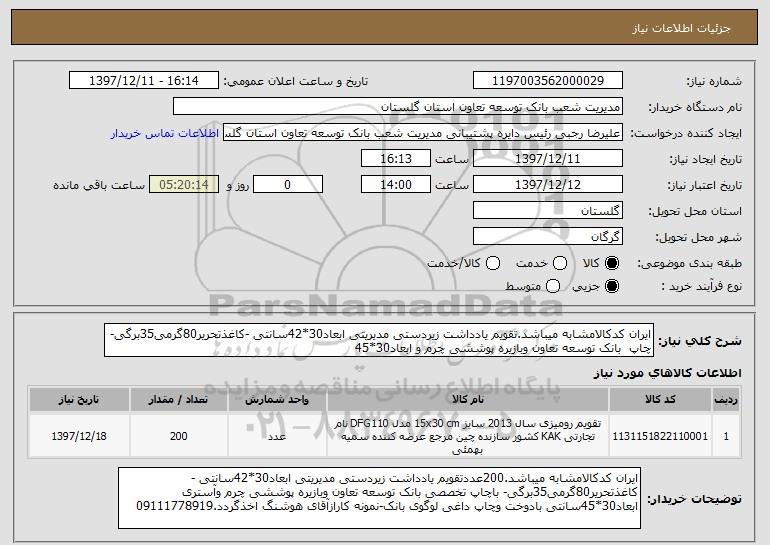770x545 pixels.
Task: Click the شهر محل تحویل label
Action: point(698,237)
